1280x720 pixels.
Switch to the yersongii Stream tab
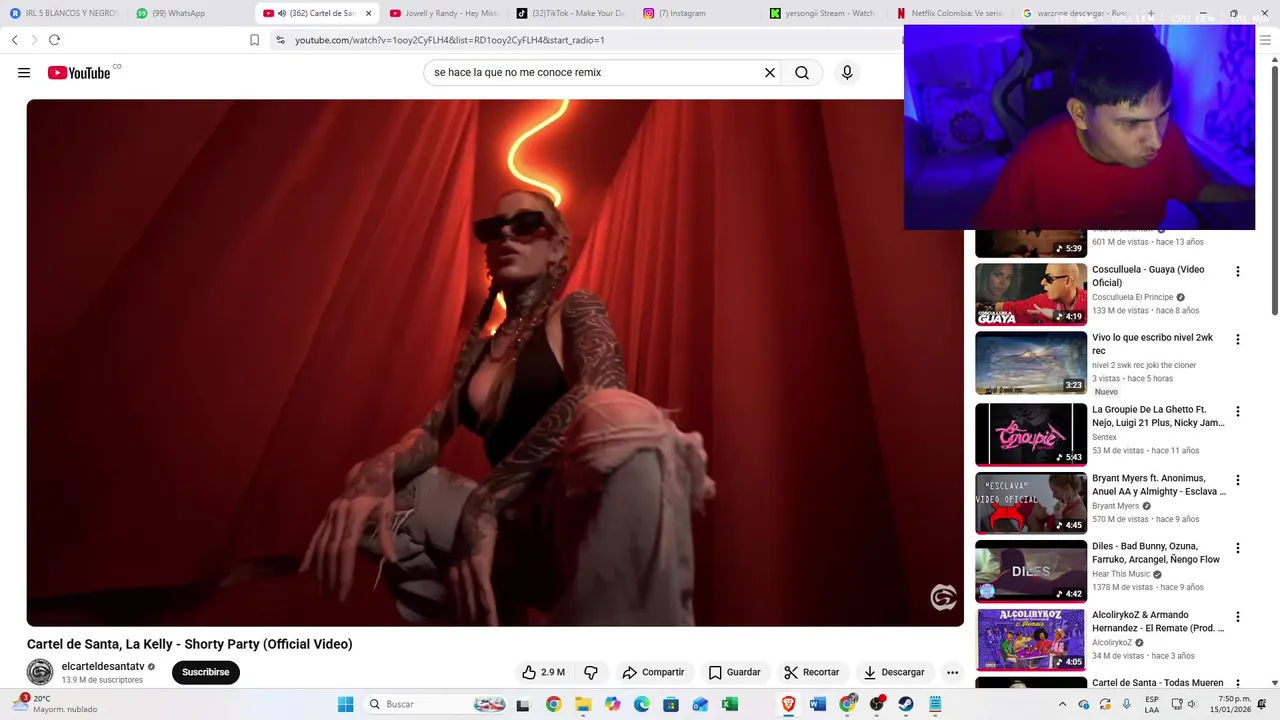pyautogui.click(x=824, y=13)
